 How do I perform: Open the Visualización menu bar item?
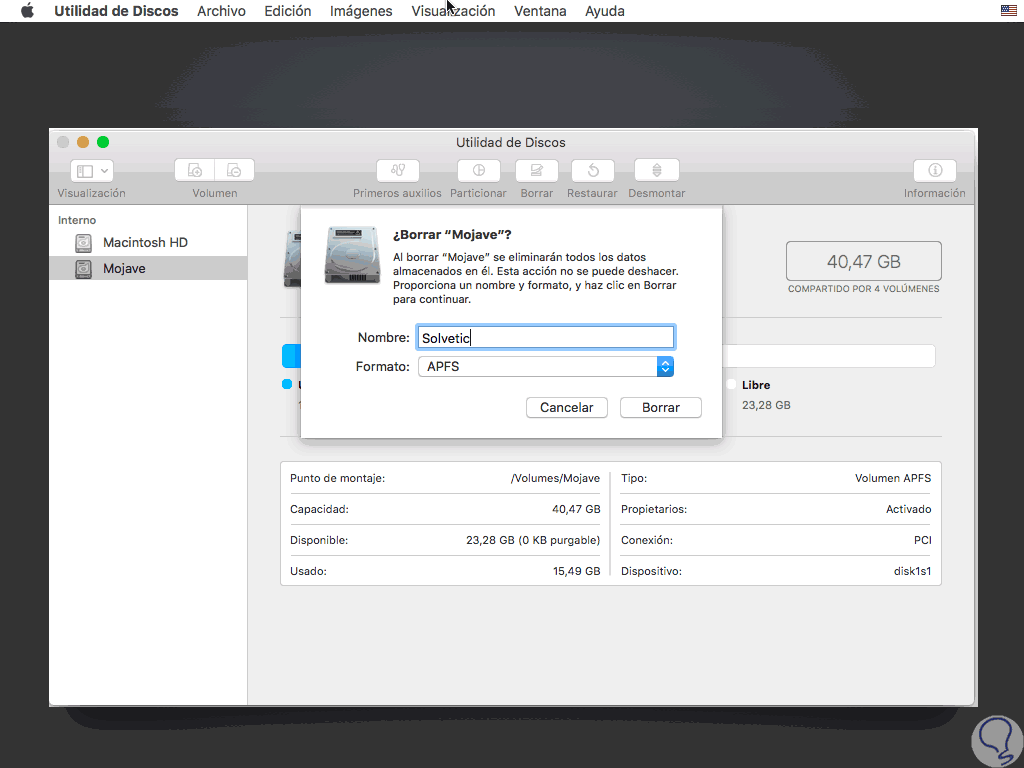(x=453, y=11)
